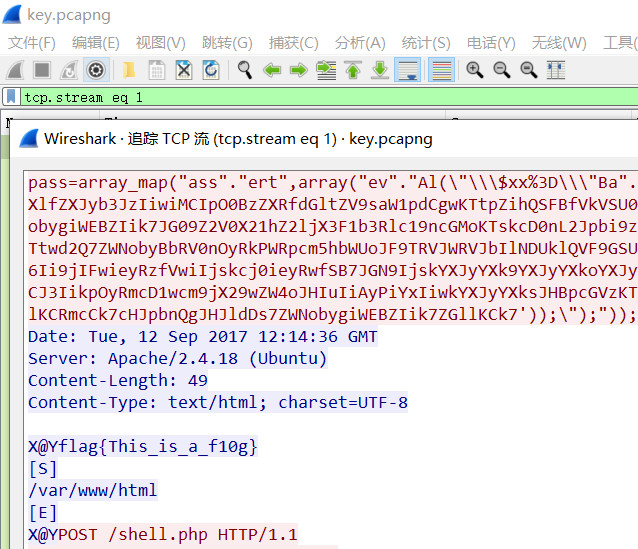638x549 pixels.
Task: Toggle auto-scroll during live capture
Action: [x=408, y=70]
